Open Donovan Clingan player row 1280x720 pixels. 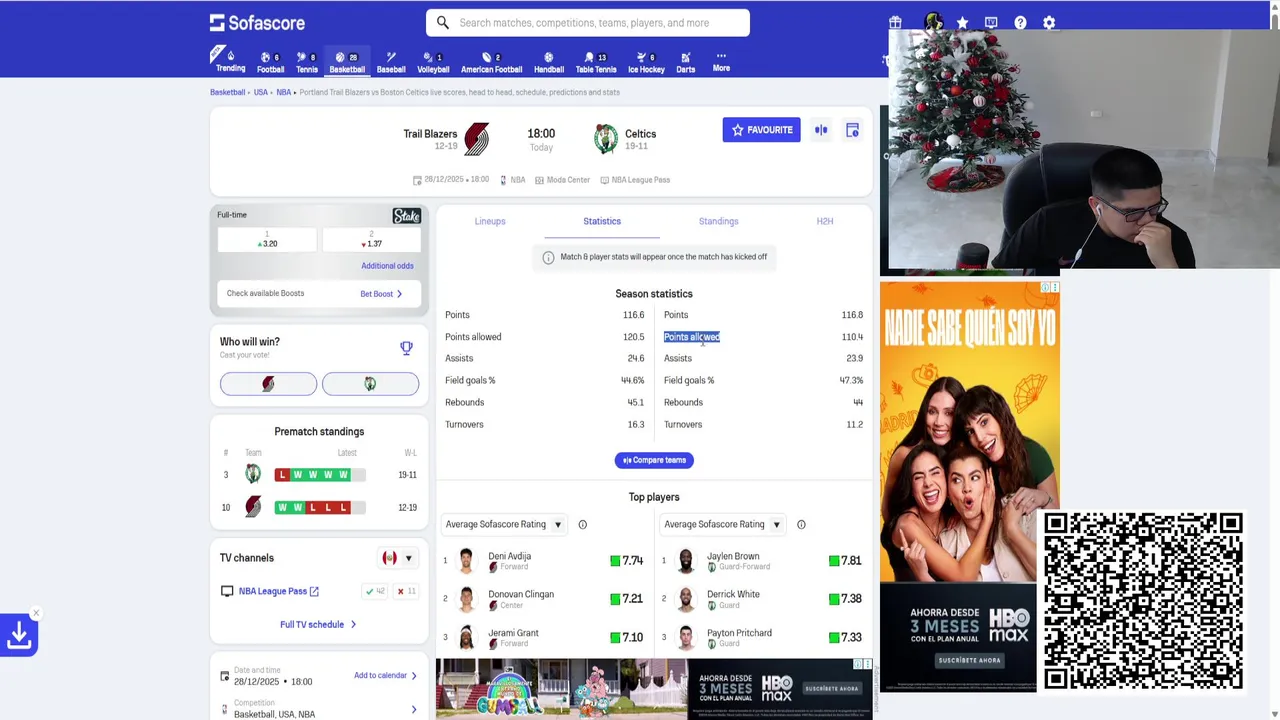click(x=544, y=599)
